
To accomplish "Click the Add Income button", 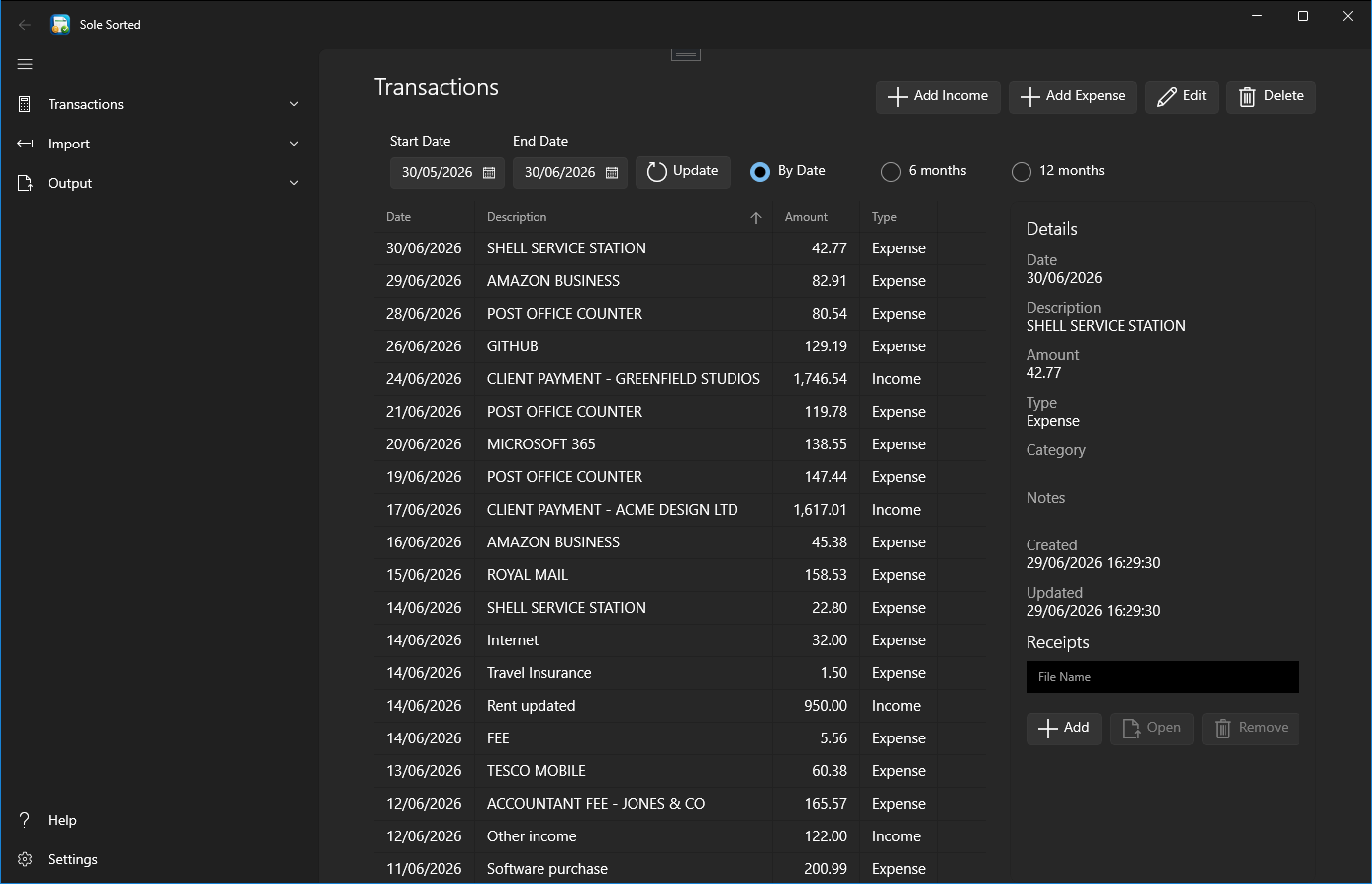I will (x=938, y=96).
